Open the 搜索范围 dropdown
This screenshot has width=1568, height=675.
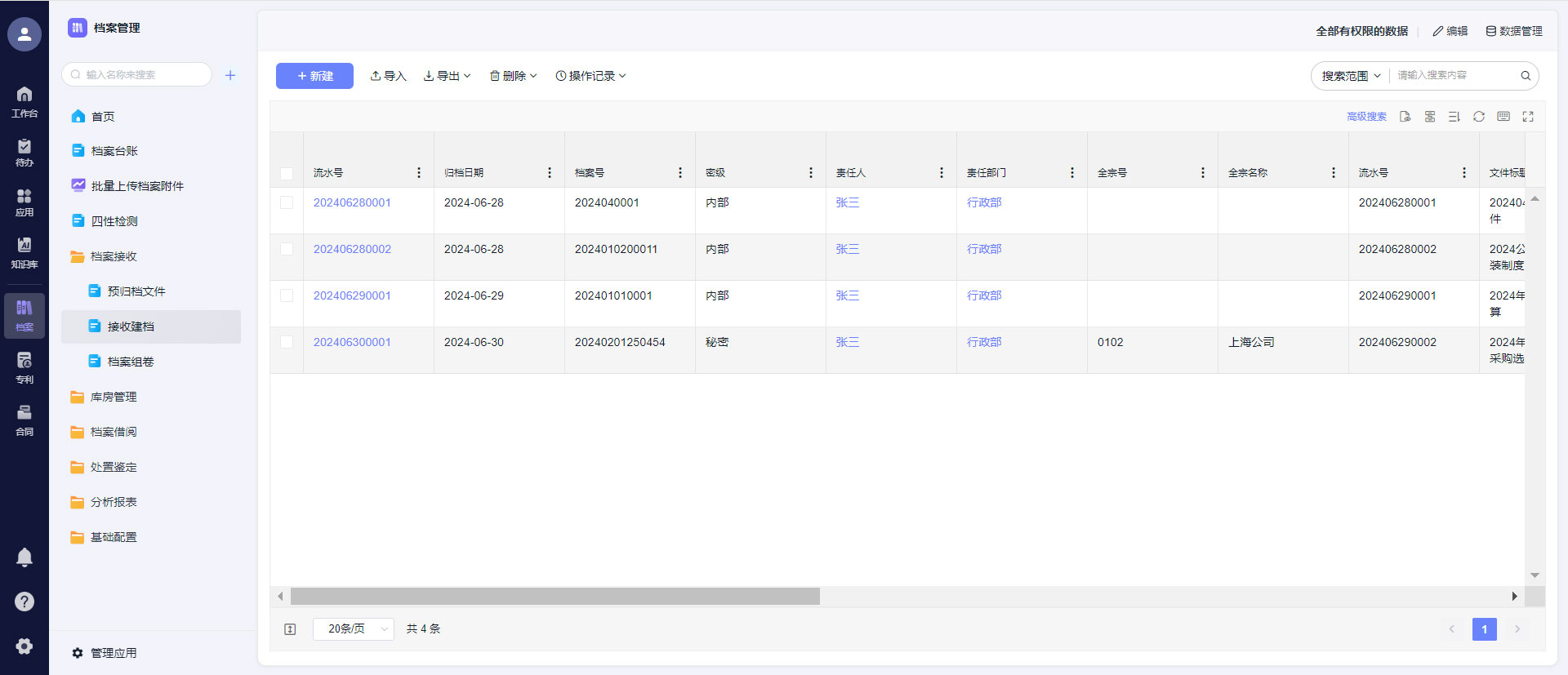tap(1351, 76)
